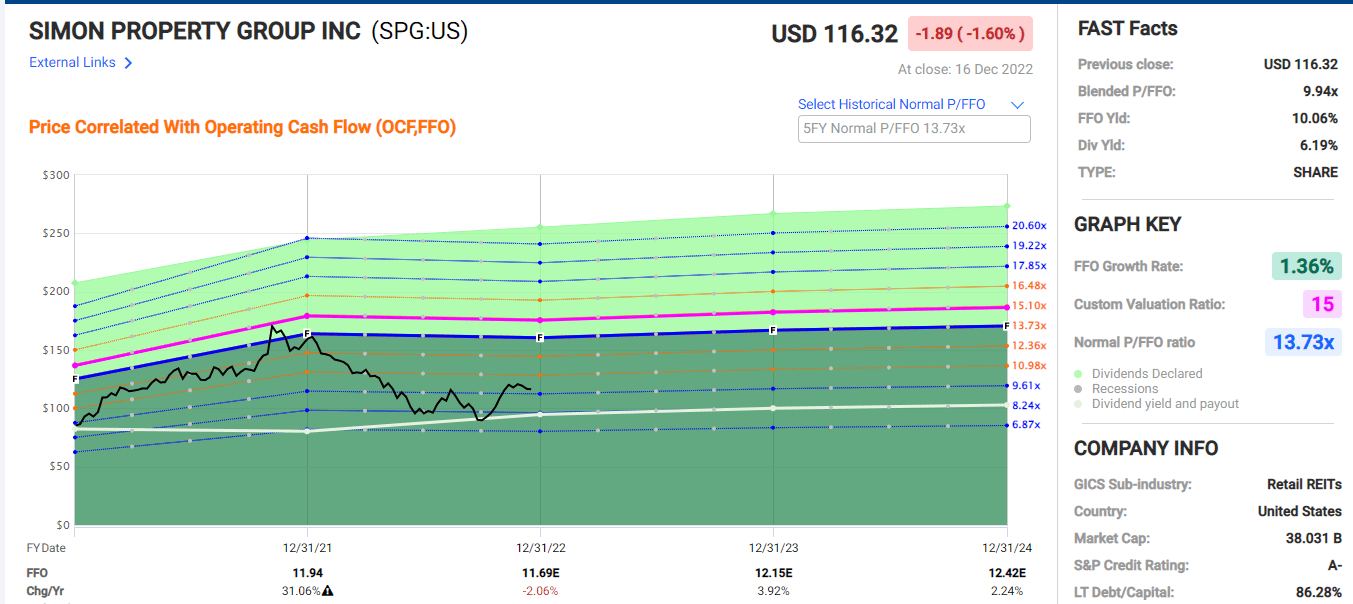Click the 9.61x multiple label
The image size is (1353, 604).
1027,386
